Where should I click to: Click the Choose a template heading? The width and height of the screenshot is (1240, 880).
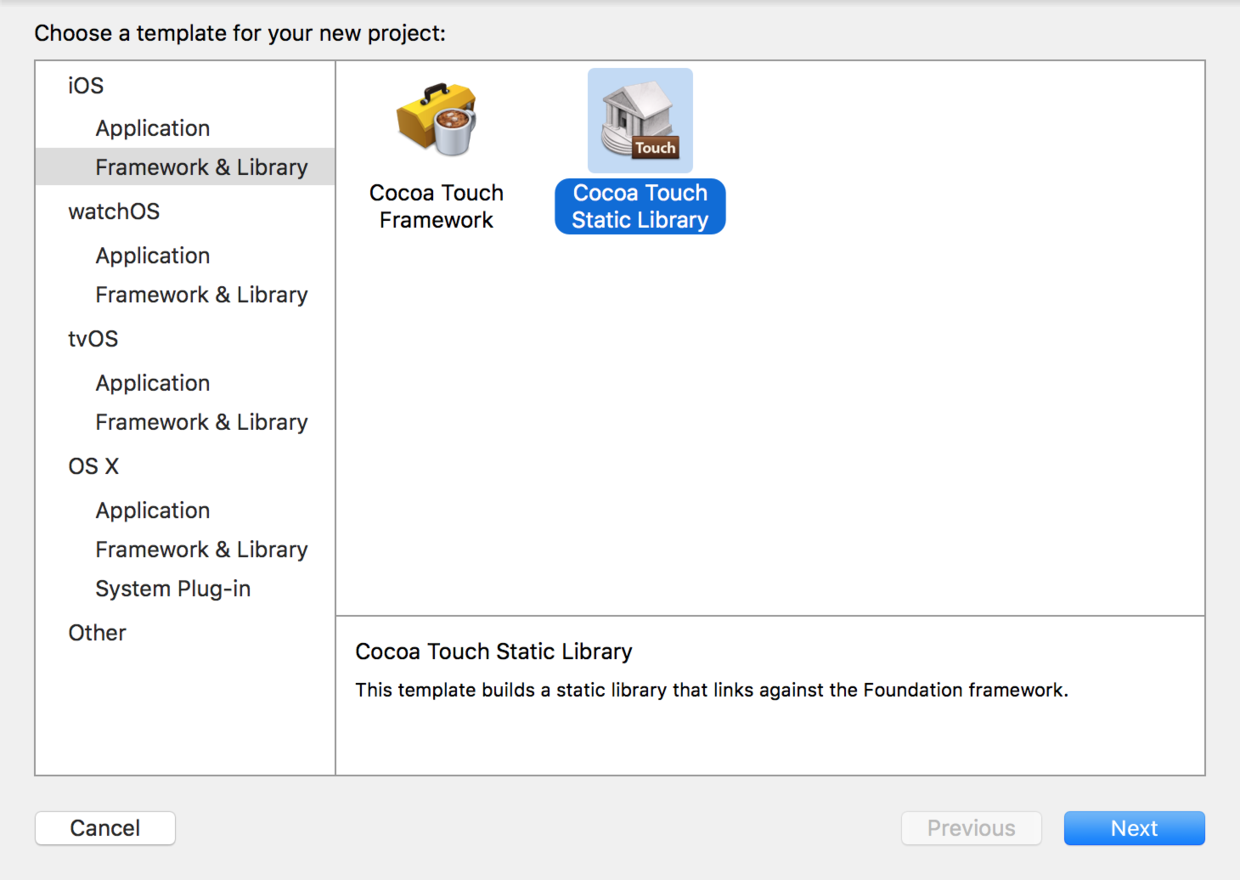click(240, 33)
